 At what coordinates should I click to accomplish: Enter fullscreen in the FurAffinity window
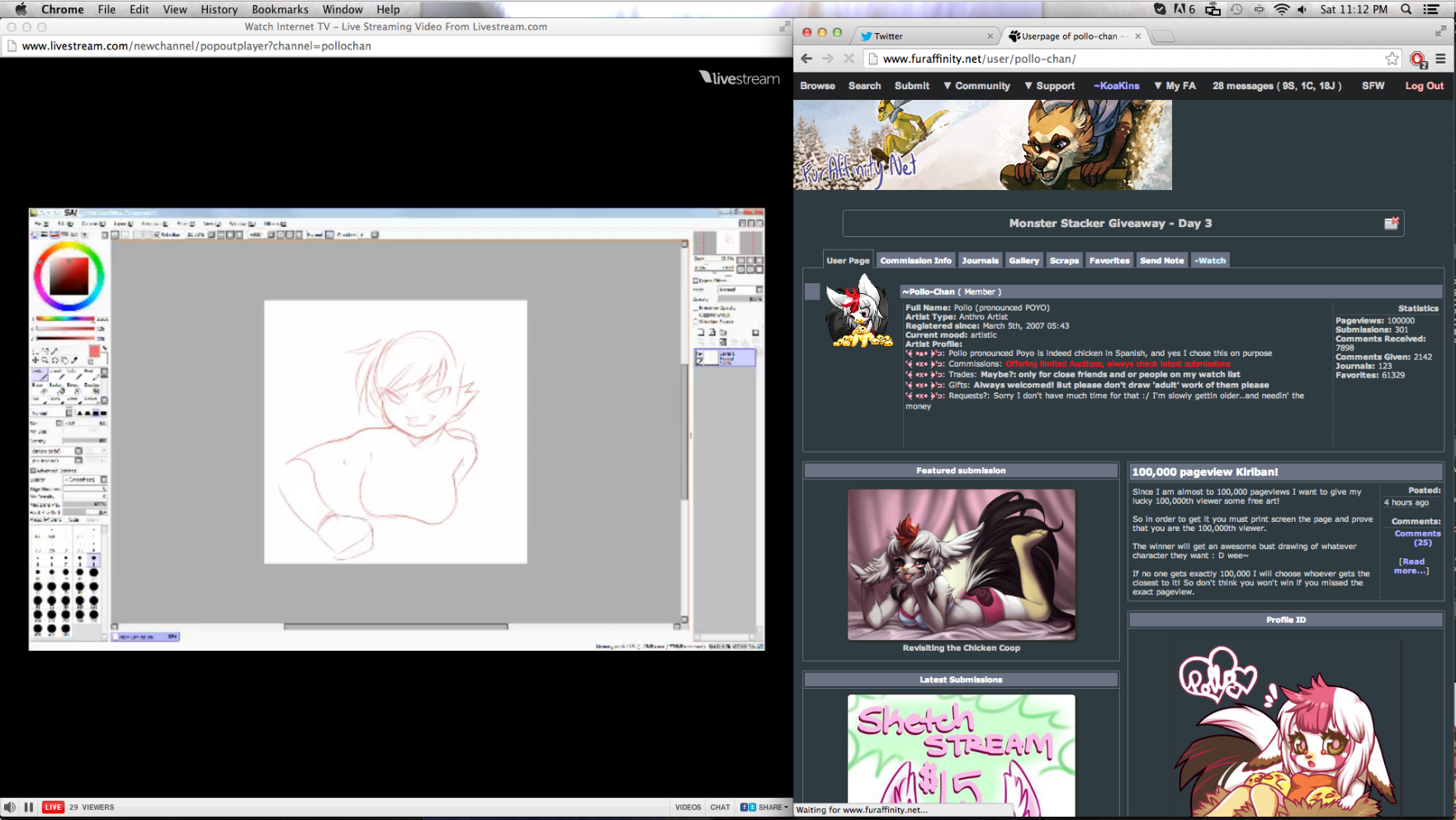(x=1440, y=31)
